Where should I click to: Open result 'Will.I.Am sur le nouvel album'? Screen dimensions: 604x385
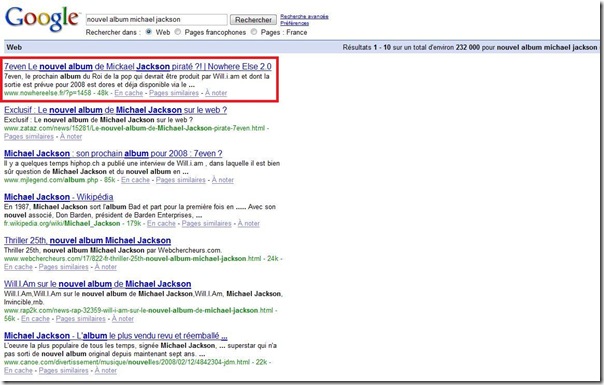click(97, 284)
